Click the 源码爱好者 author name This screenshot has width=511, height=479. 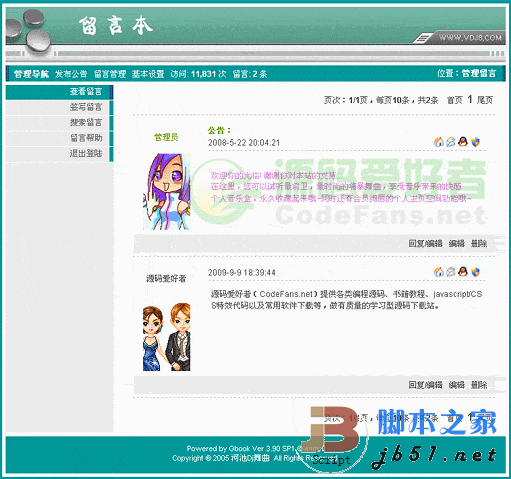tap(166, 278)
